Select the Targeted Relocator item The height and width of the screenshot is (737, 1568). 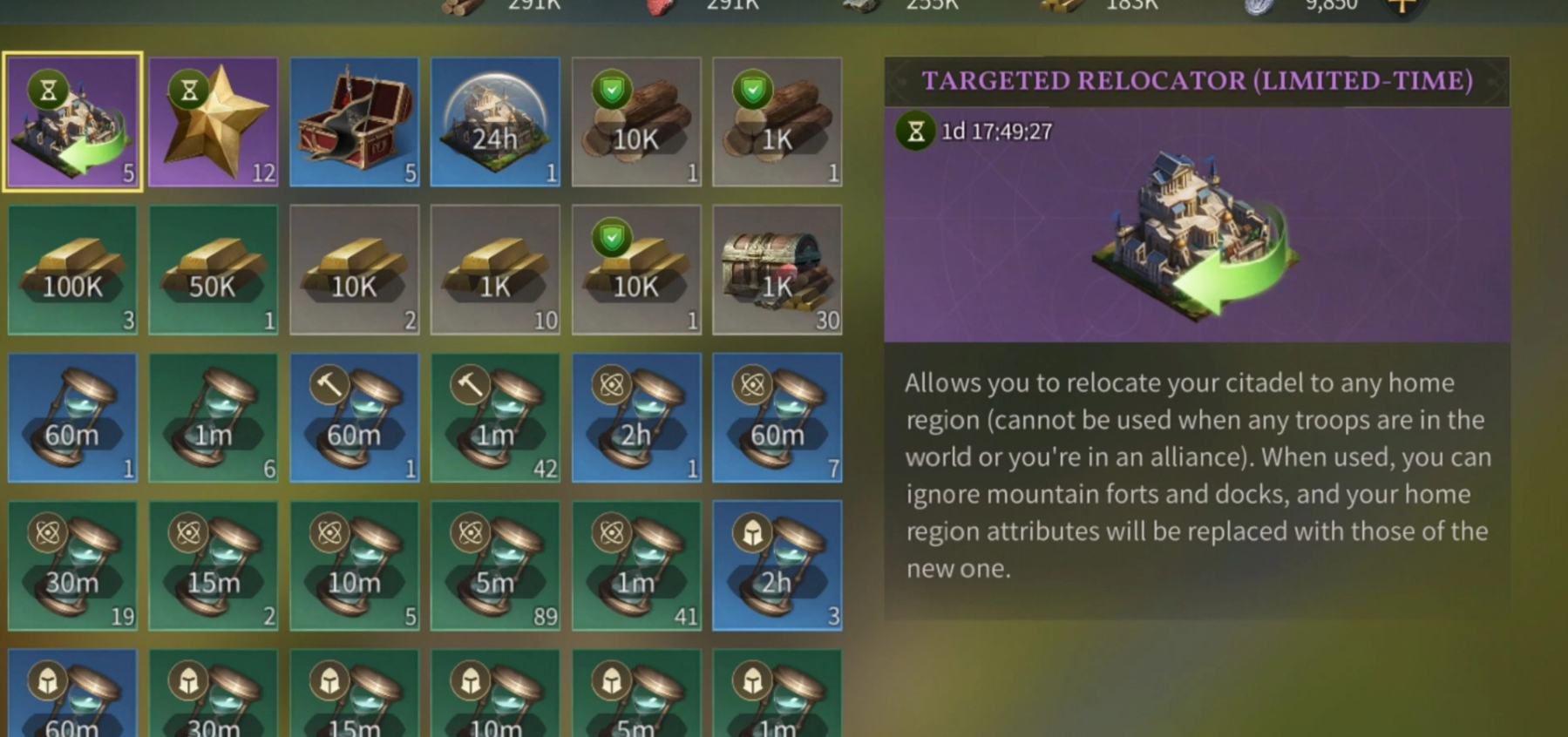coord(72,121)
